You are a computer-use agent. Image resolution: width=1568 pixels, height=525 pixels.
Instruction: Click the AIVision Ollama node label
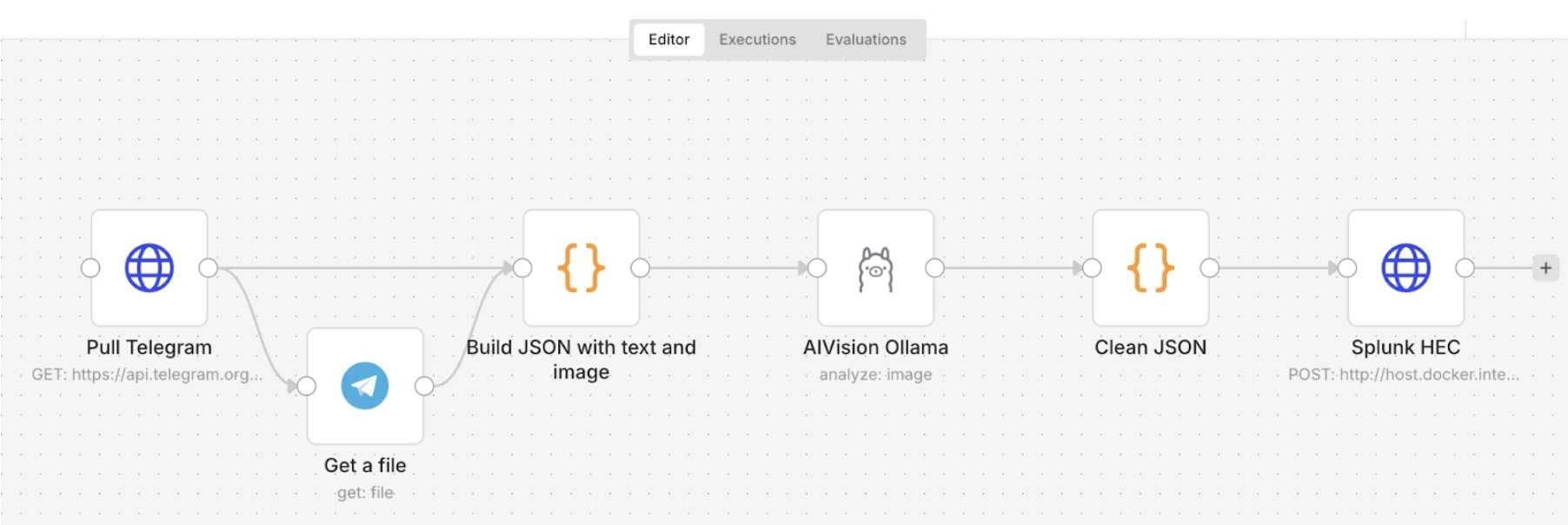pyautogui.click(x=875, y=348)
